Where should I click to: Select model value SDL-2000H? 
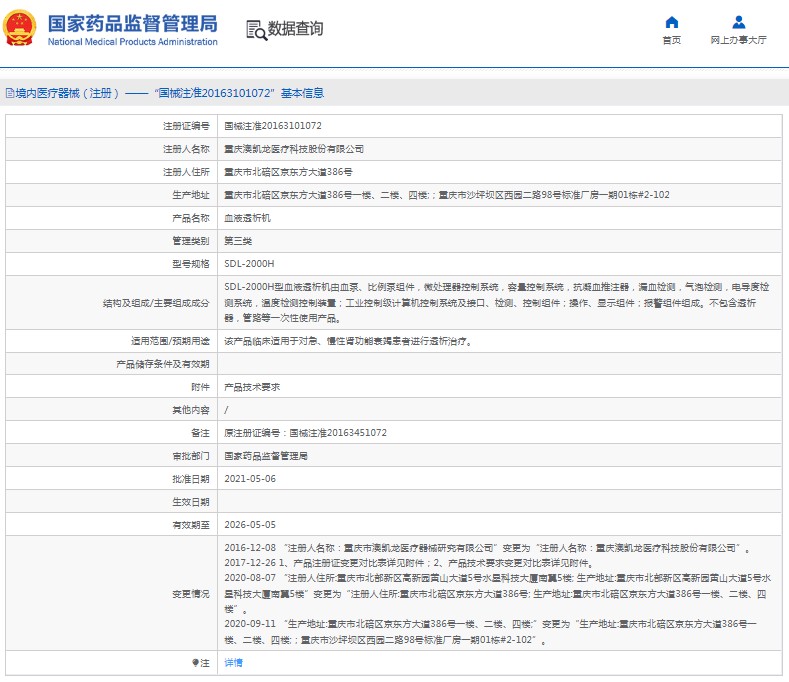(x=249, y=264)
